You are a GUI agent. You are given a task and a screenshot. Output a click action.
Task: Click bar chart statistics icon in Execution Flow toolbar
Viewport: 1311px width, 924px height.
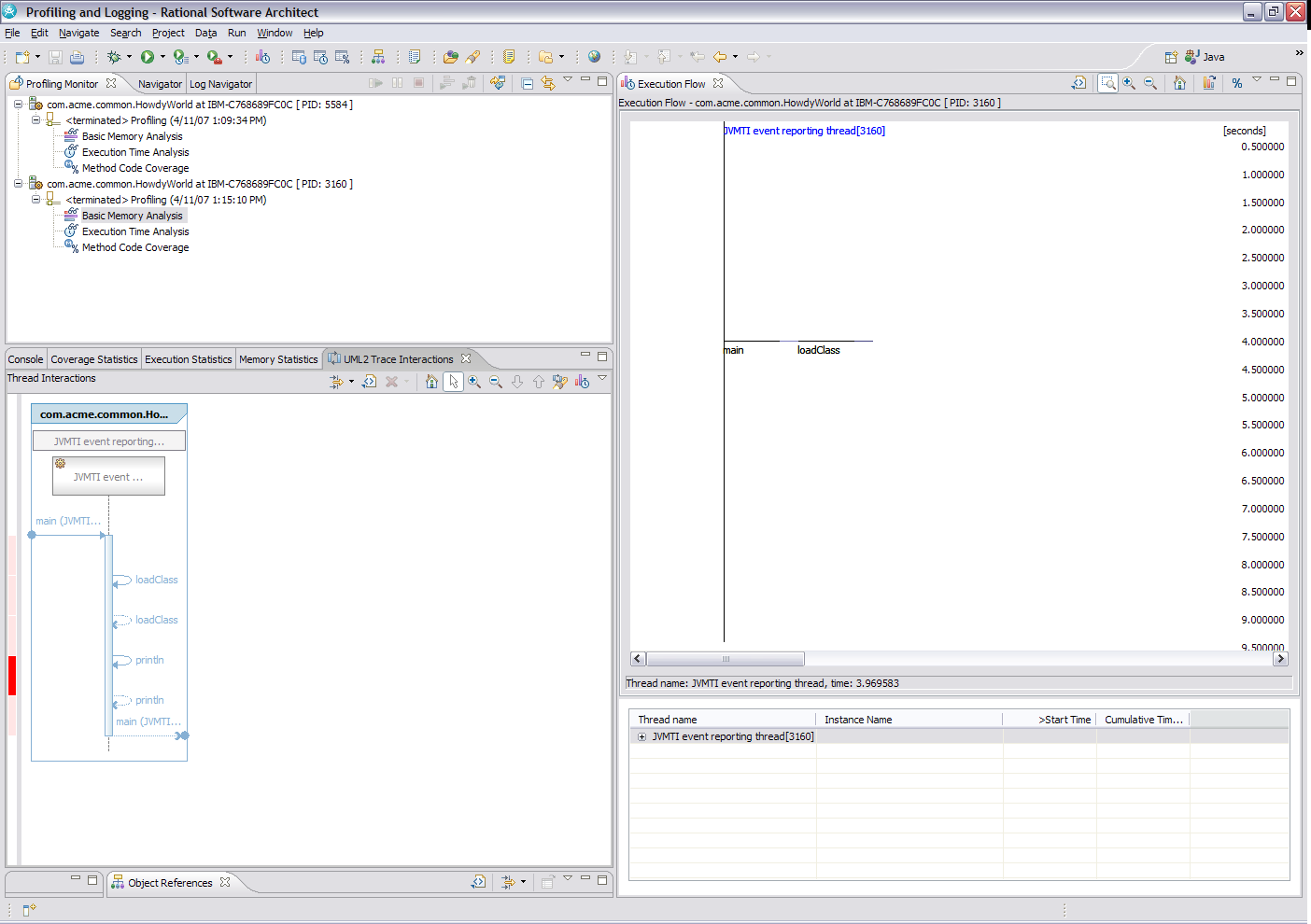(x=1209, y=83)
